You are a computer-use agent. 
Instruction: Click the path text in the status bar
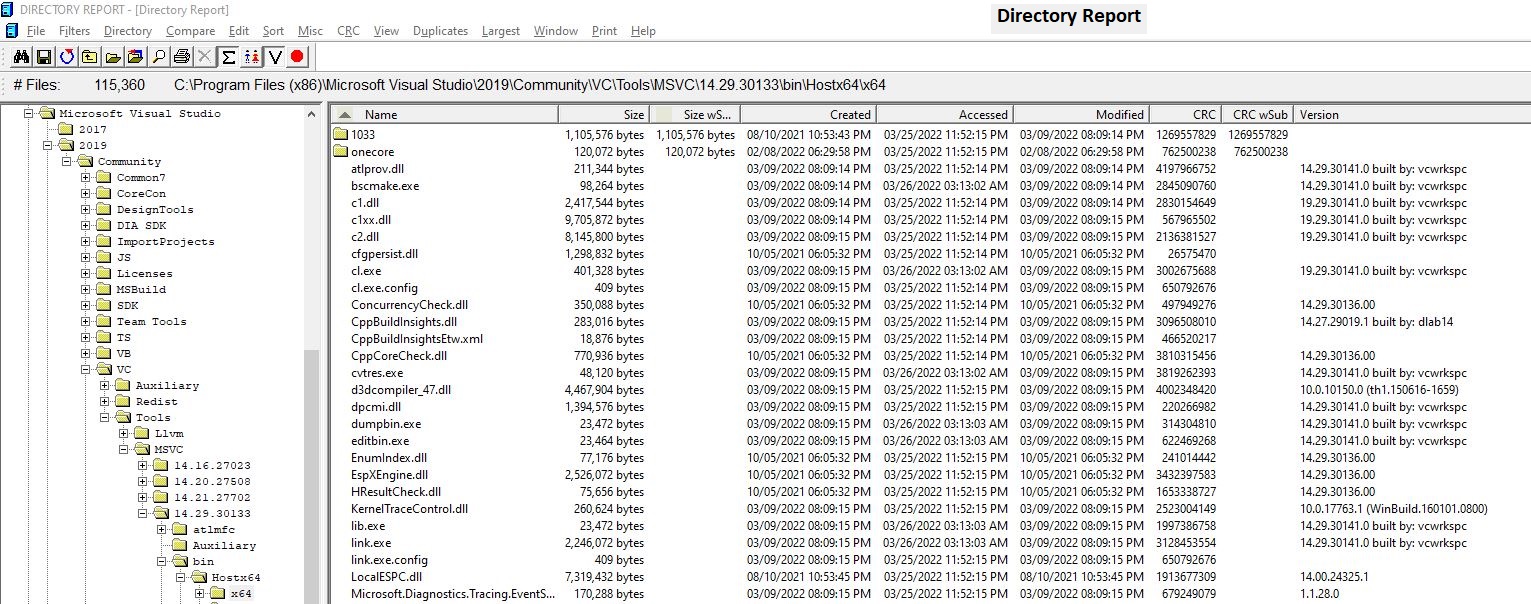pos(529,85)
